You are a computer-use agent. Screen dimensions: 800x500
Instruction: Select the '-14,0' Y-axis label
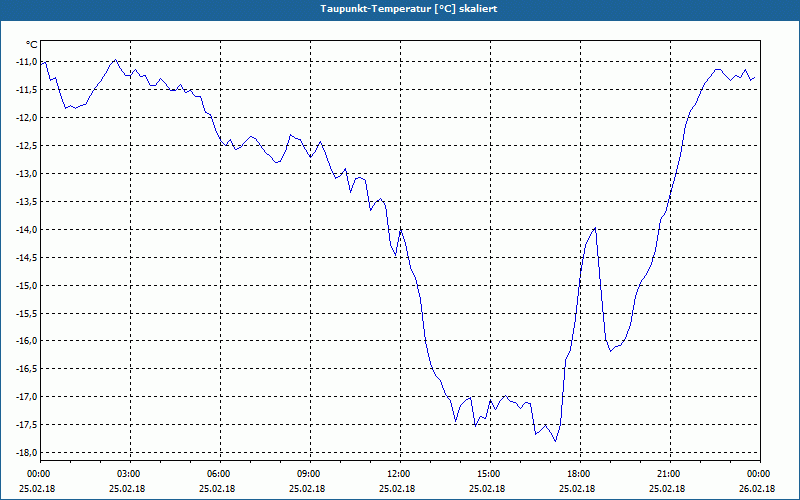click(27, 230)
